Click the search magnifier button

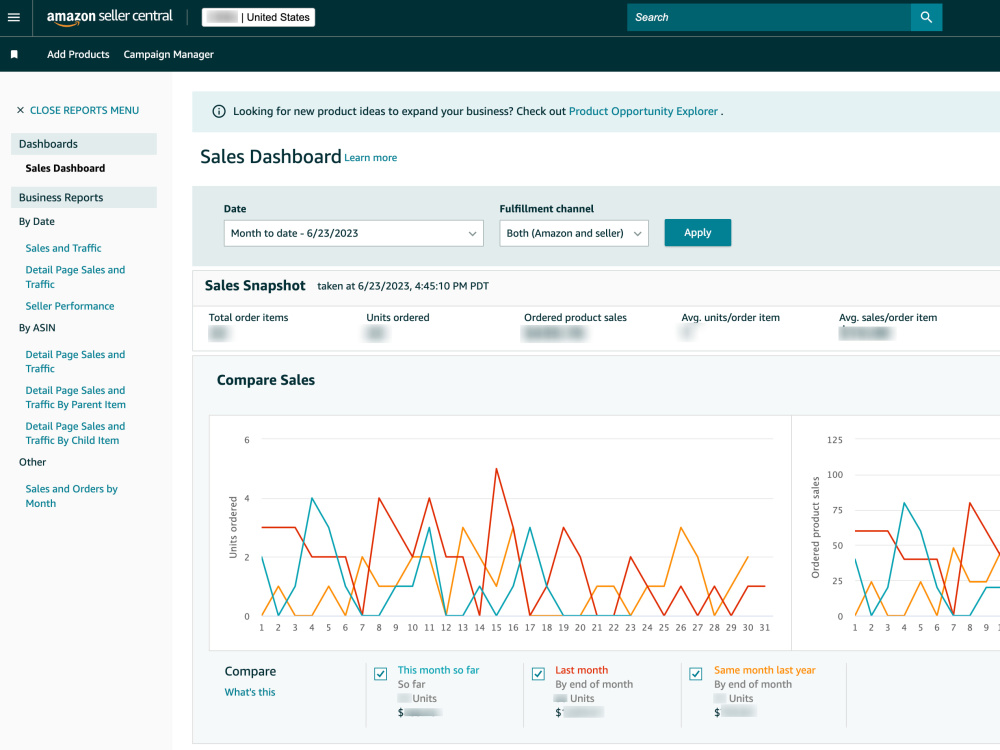[926, 17]
